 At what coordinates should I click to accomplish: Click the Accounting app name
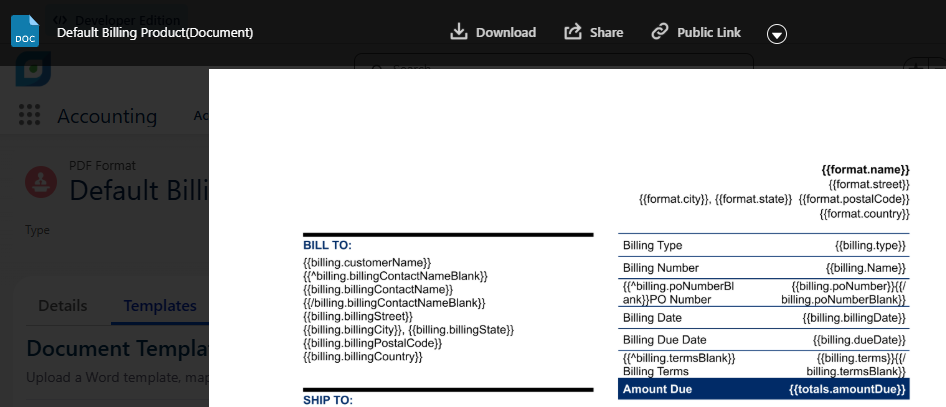click(x=107, y=116)
